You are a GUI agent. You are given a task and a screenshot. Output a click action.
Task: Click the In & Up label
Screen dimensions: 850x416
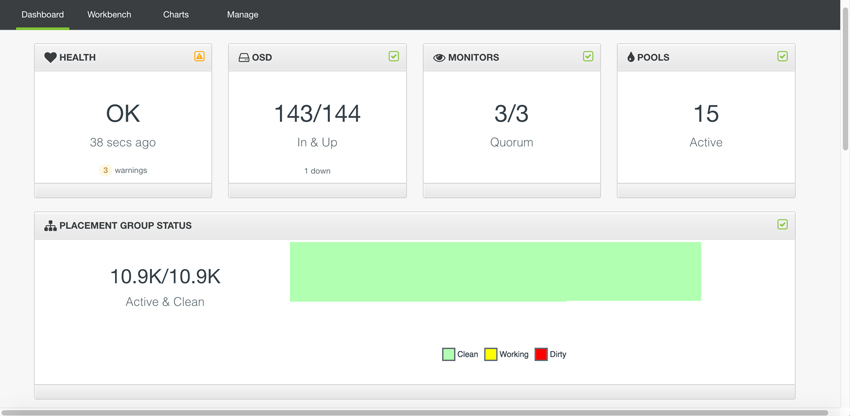(317, 143)
